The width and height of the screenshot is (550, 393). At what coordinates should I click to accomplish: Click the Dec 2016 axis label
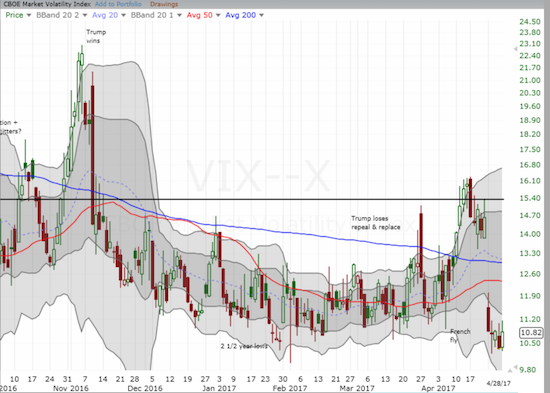pyautogui.click(x=145, y=388)
